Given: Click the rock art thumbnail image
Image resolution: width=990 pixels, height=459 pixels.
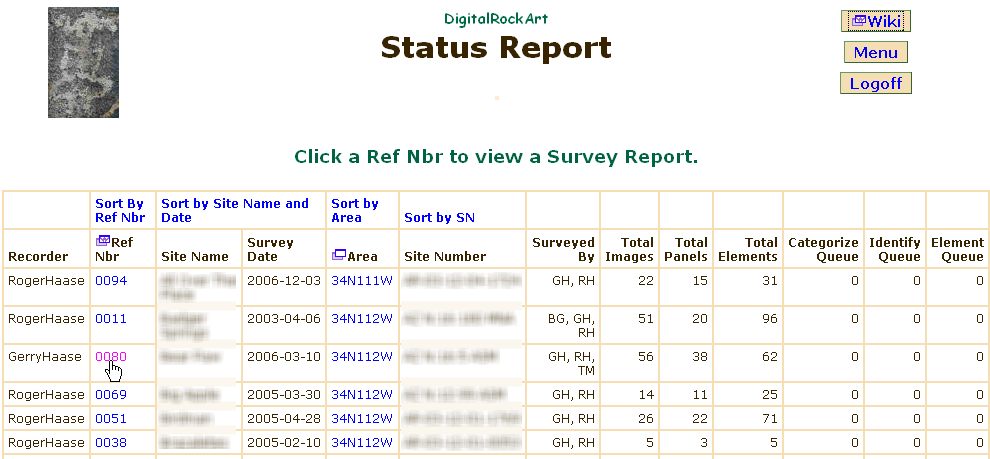Looking at the screenshot, I should [x=83, y=62].
